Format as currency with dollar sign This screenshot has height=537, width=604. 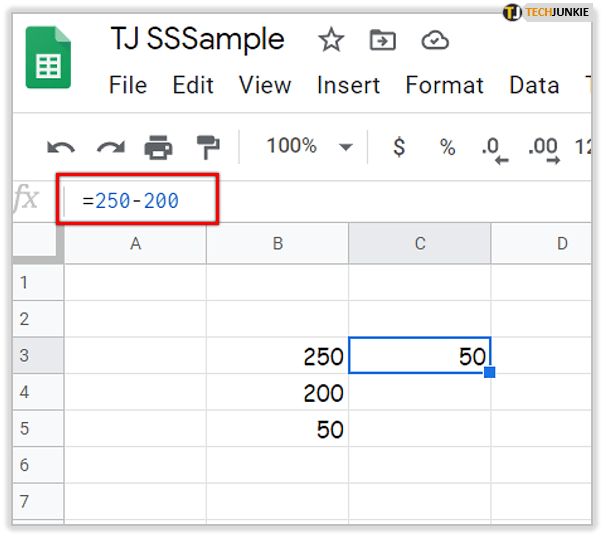pos(399,147)
